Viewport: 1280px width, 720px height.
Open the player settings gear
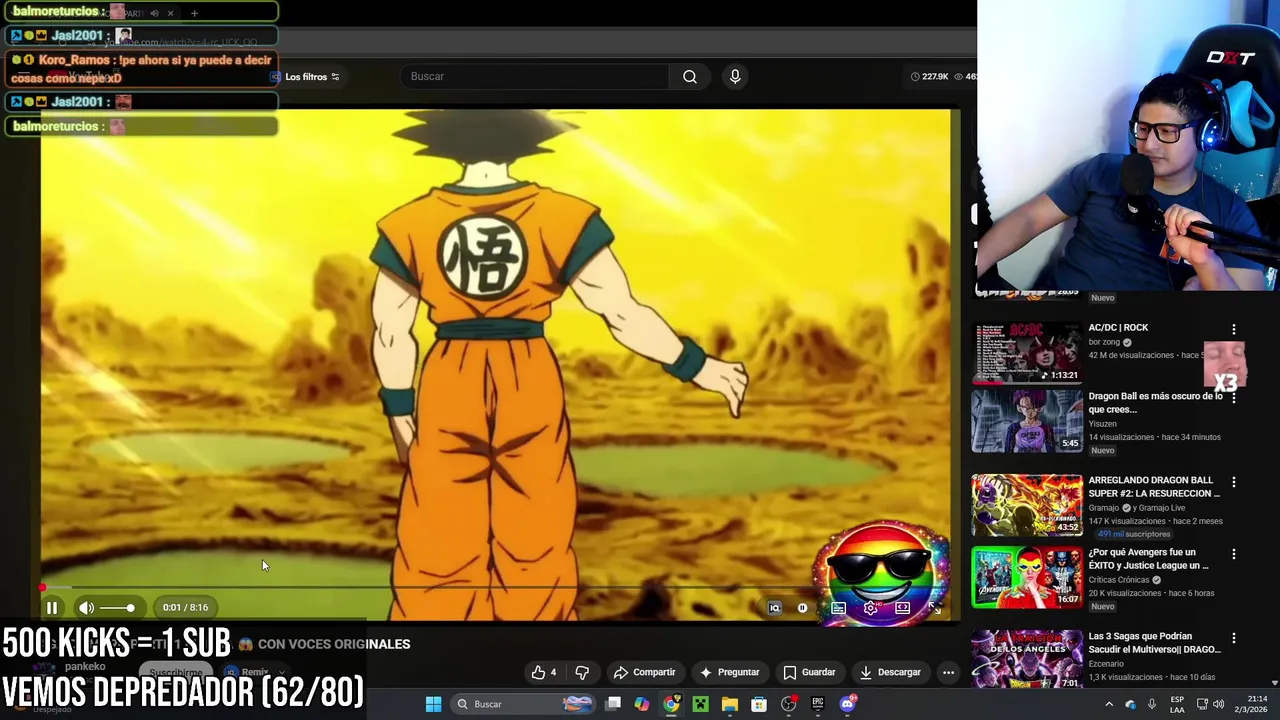tap(871, 608)
